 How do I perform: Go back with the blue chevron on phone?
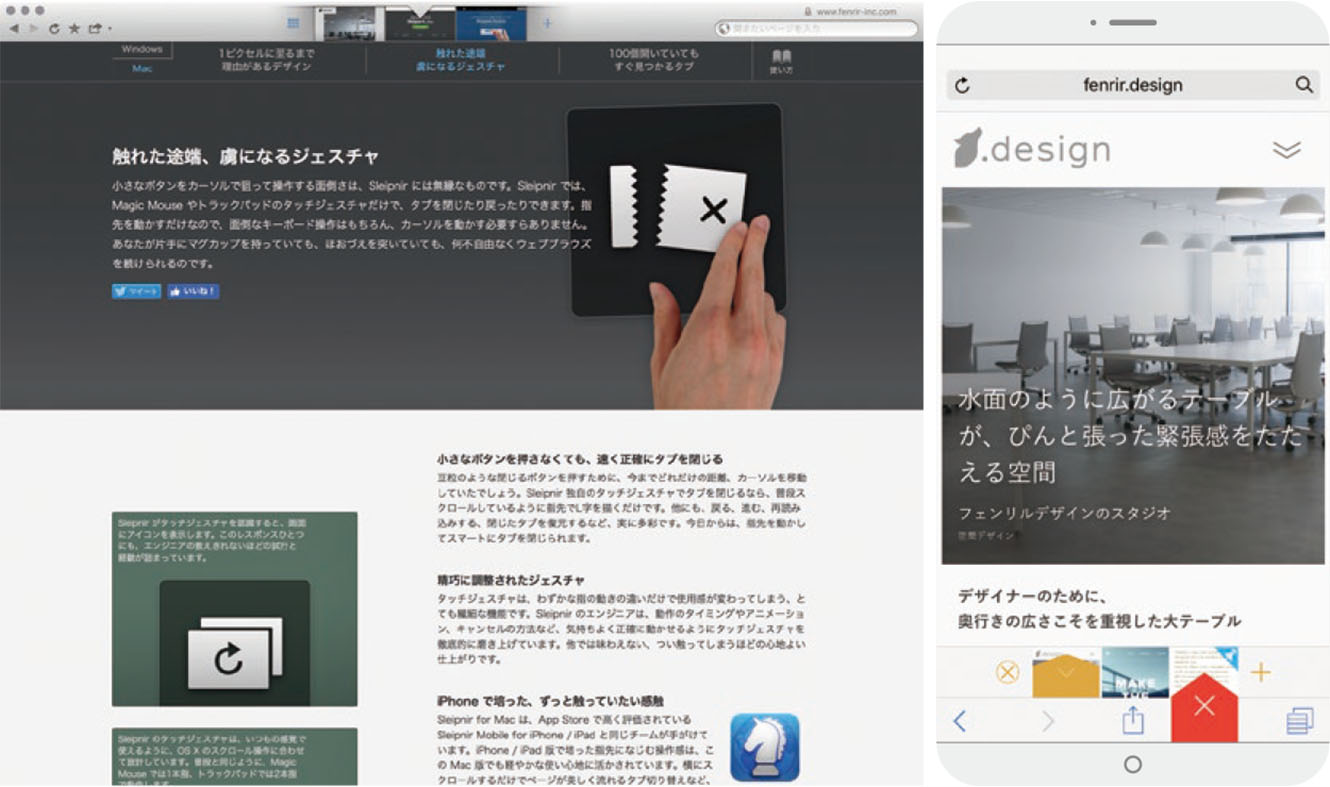[960, 720]
